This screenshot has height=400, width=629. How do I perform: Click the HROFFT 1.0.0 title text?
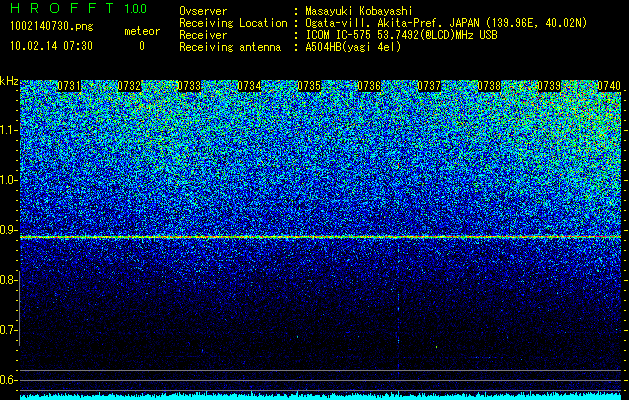pos(78,8)
